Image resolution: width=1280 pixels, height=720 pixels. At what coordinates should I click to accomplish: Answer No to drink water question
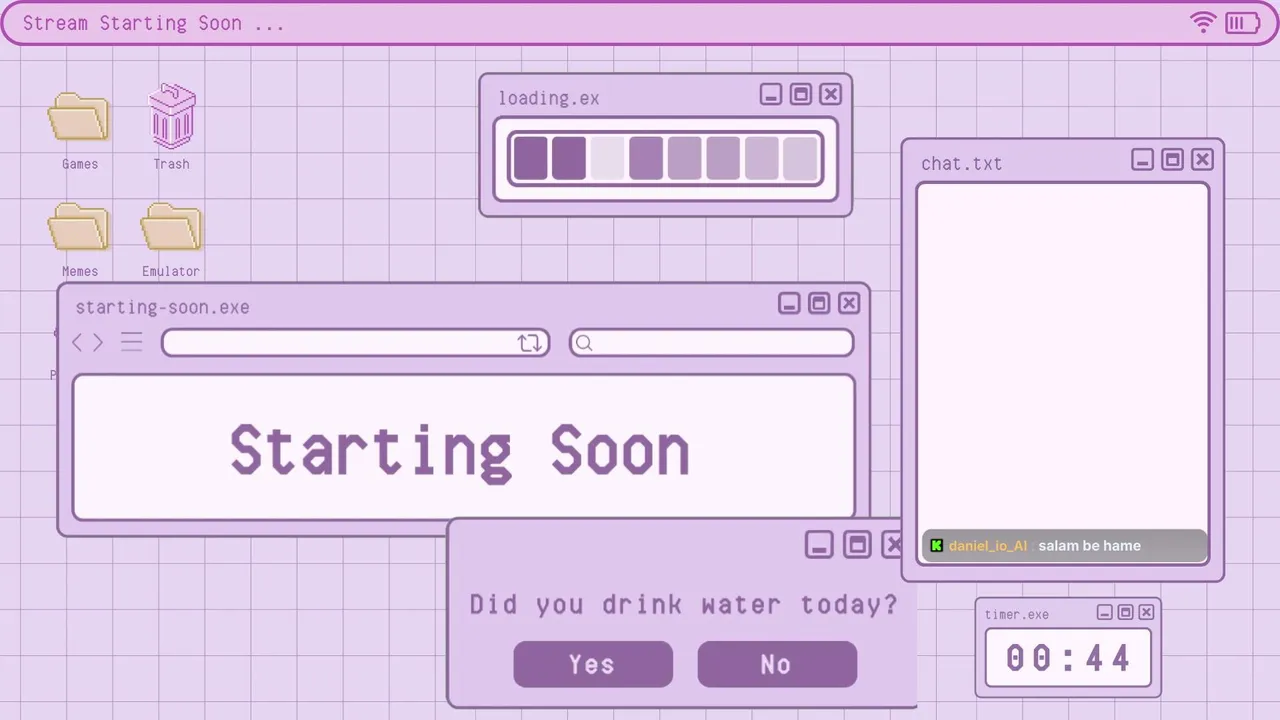[777, 664]
